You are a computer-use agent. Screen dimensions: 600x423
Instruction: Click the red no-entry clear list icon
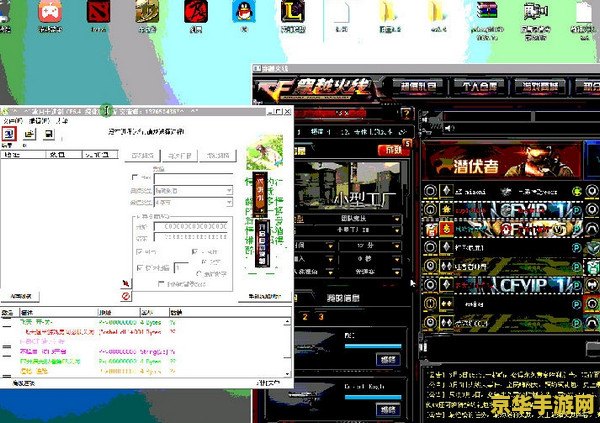pos(126,296)
